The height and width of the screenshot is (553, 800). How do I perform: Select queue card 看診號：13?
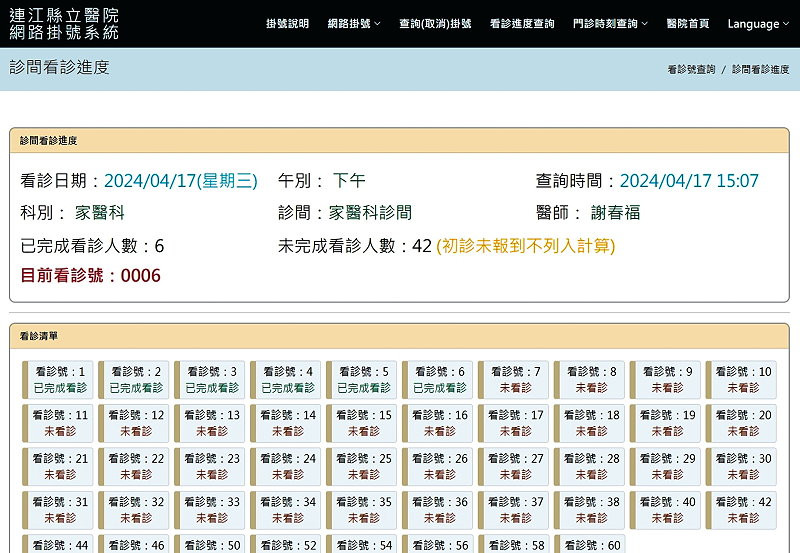click(x=209, y=423)
